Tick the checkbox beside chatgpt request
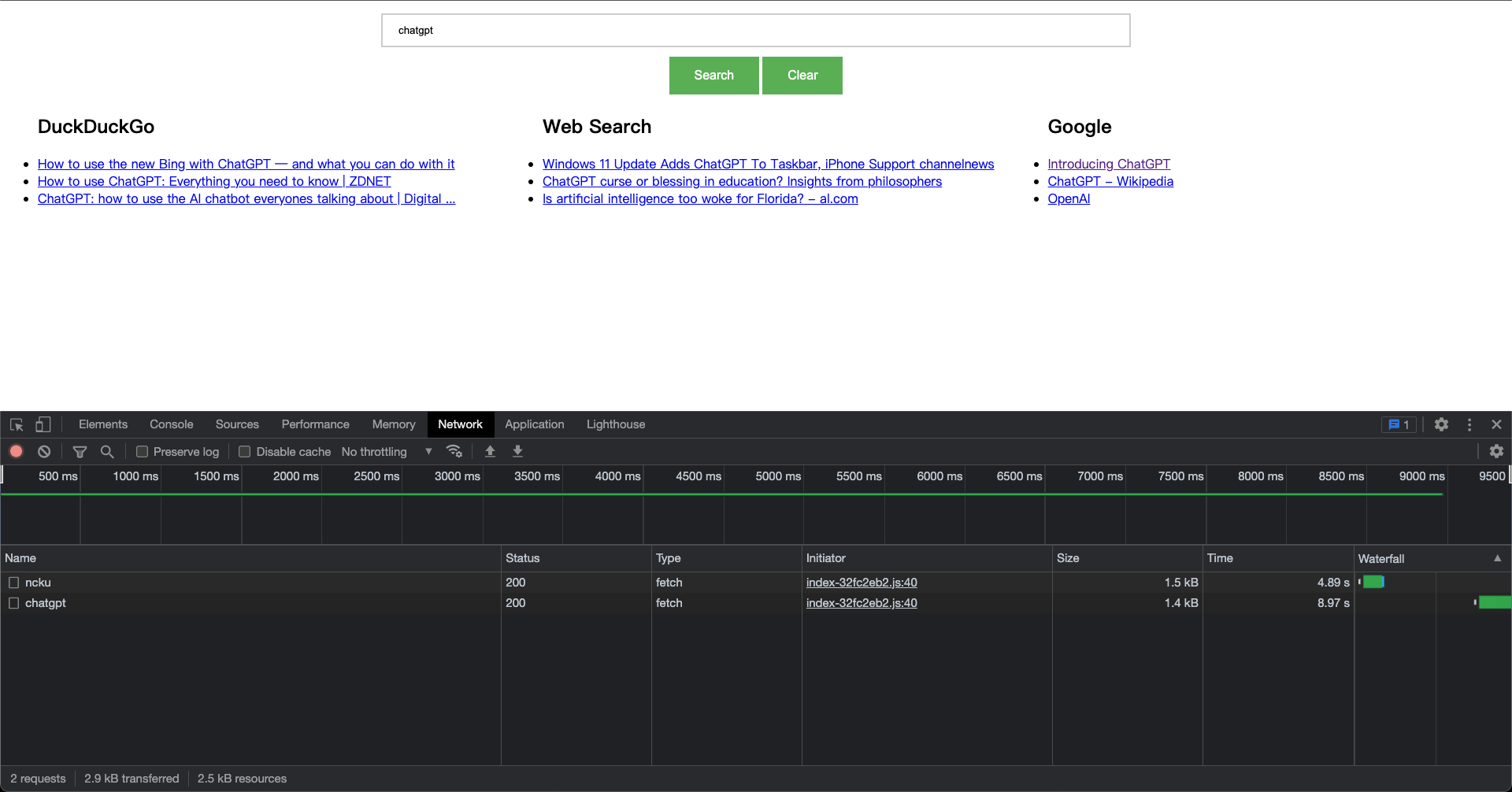 [x=13, y=603]
